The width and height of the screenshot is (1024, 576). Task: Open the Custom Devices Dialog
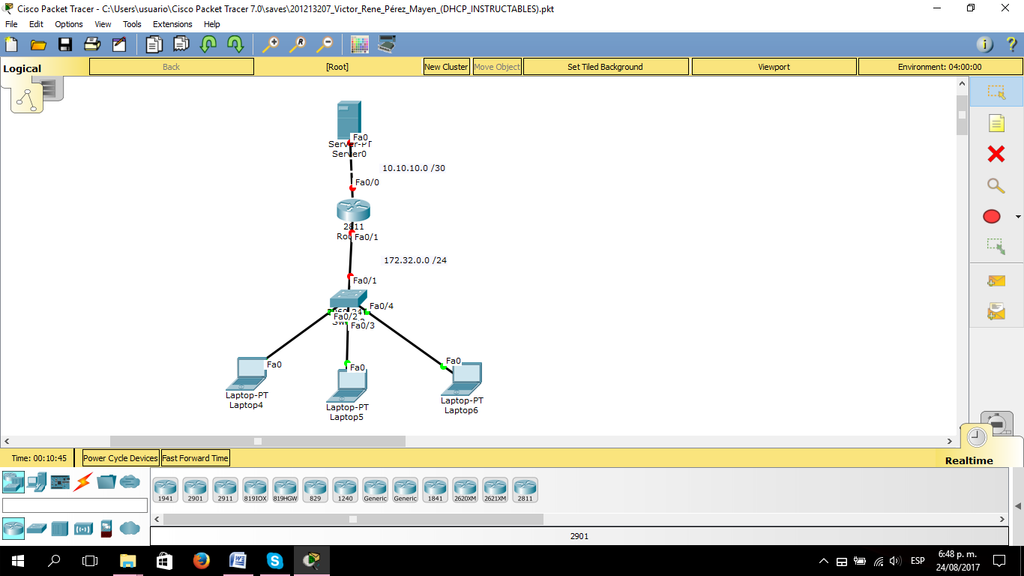tap(387, 44)
